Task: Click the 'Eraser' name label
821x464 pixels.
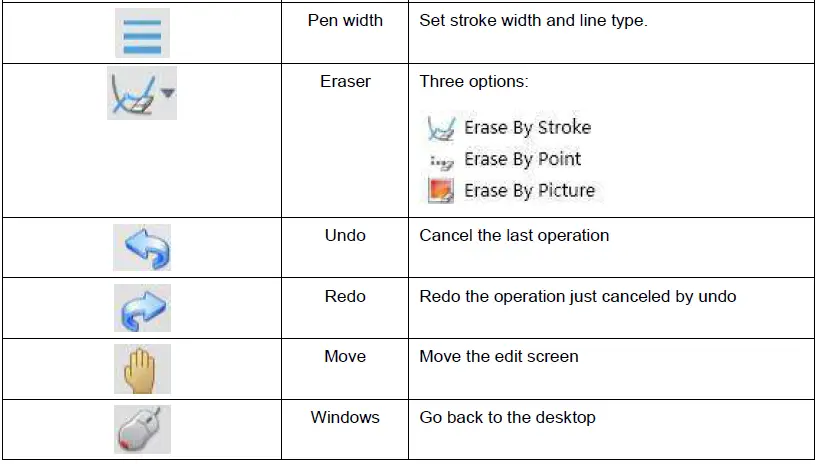Action: [x=345, y=82]
